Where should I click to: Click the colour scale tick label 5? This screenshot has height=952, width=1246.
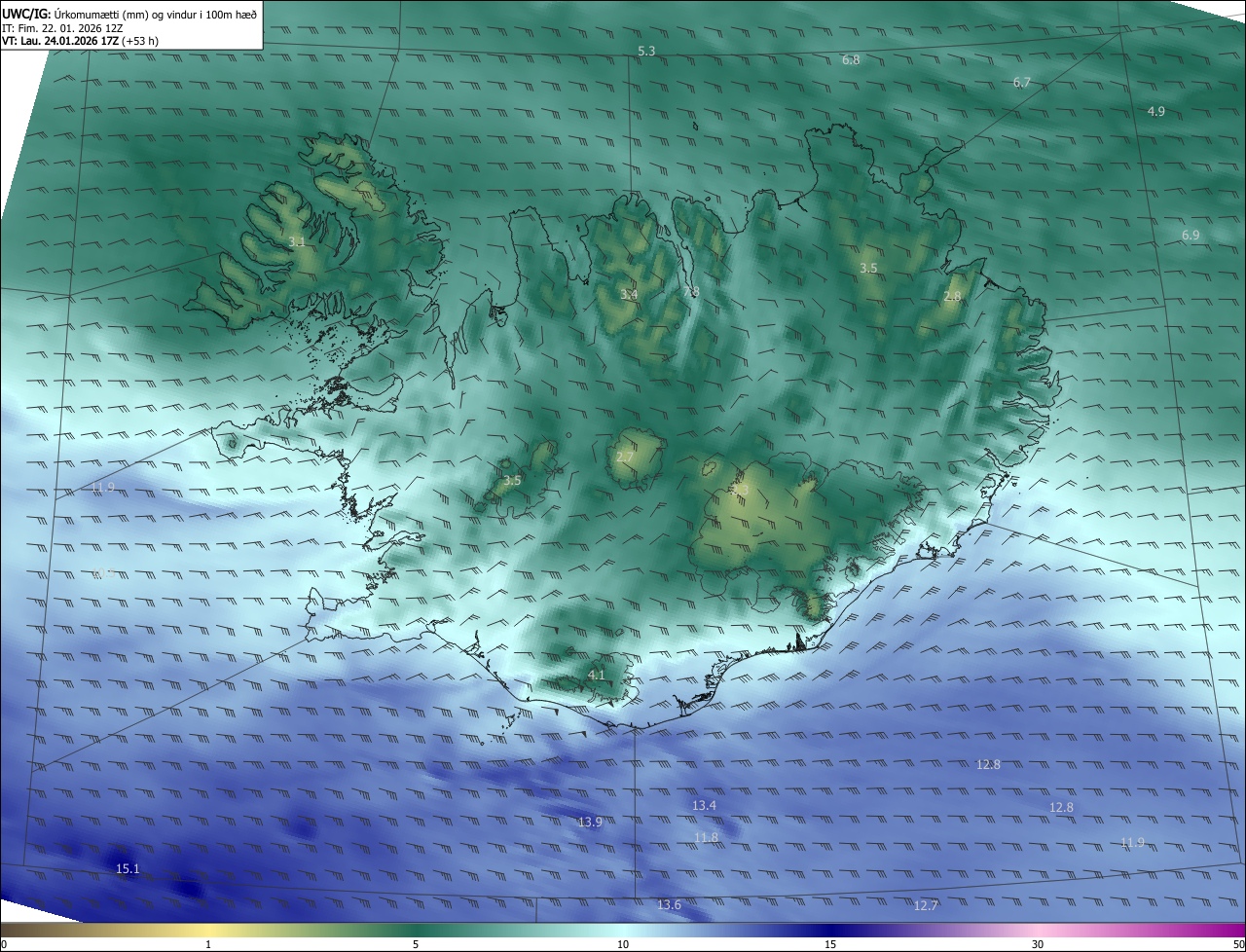416,944
